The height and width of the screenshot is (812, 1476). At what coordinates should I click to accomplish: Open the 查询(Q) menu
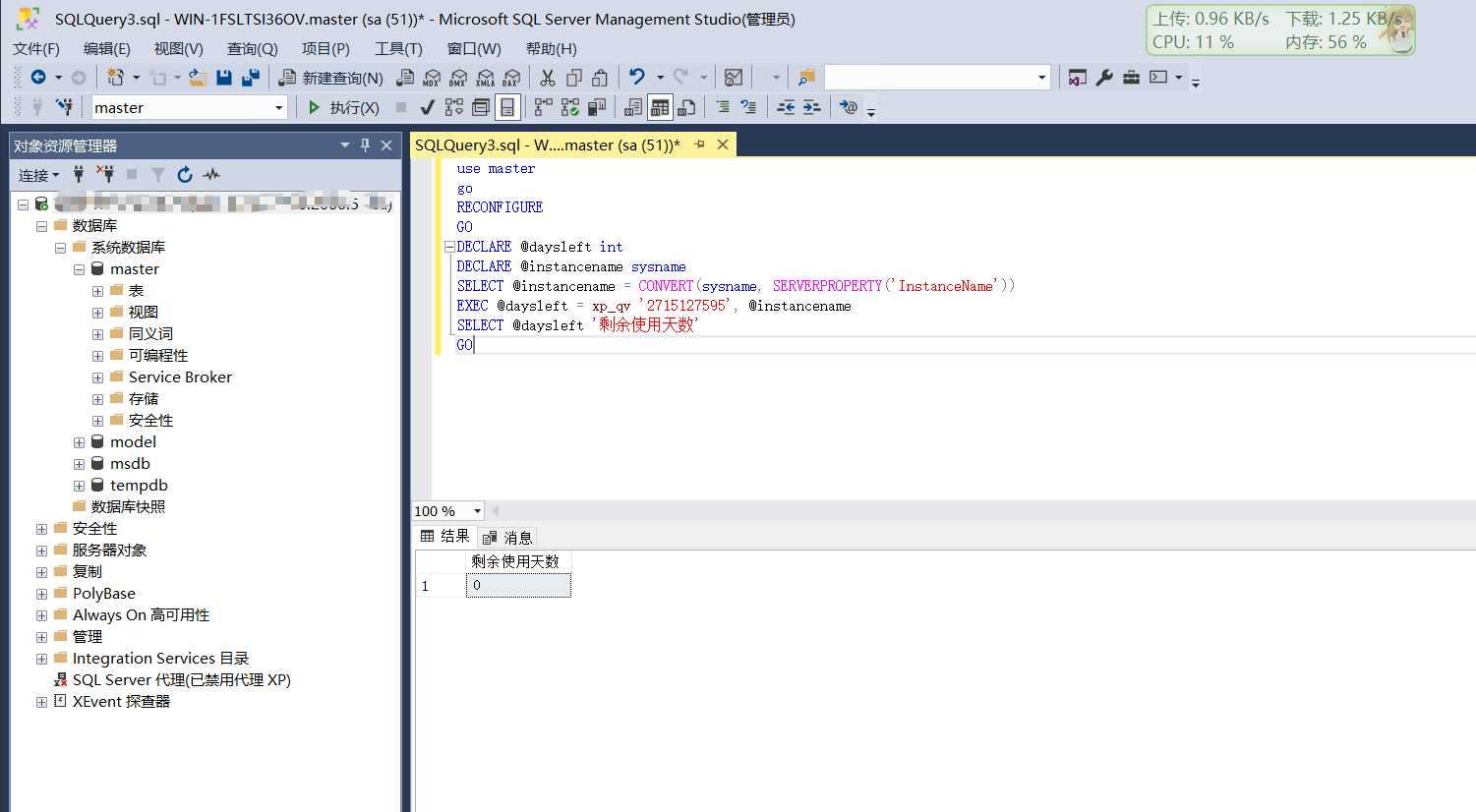[x=253, y=48]
